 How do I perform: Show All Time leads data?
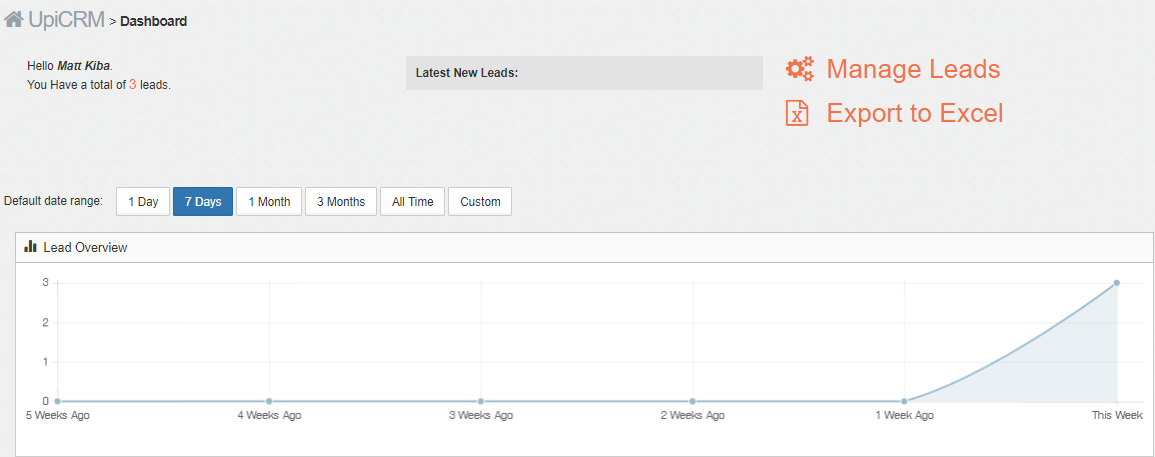click(x=412, y=201)
